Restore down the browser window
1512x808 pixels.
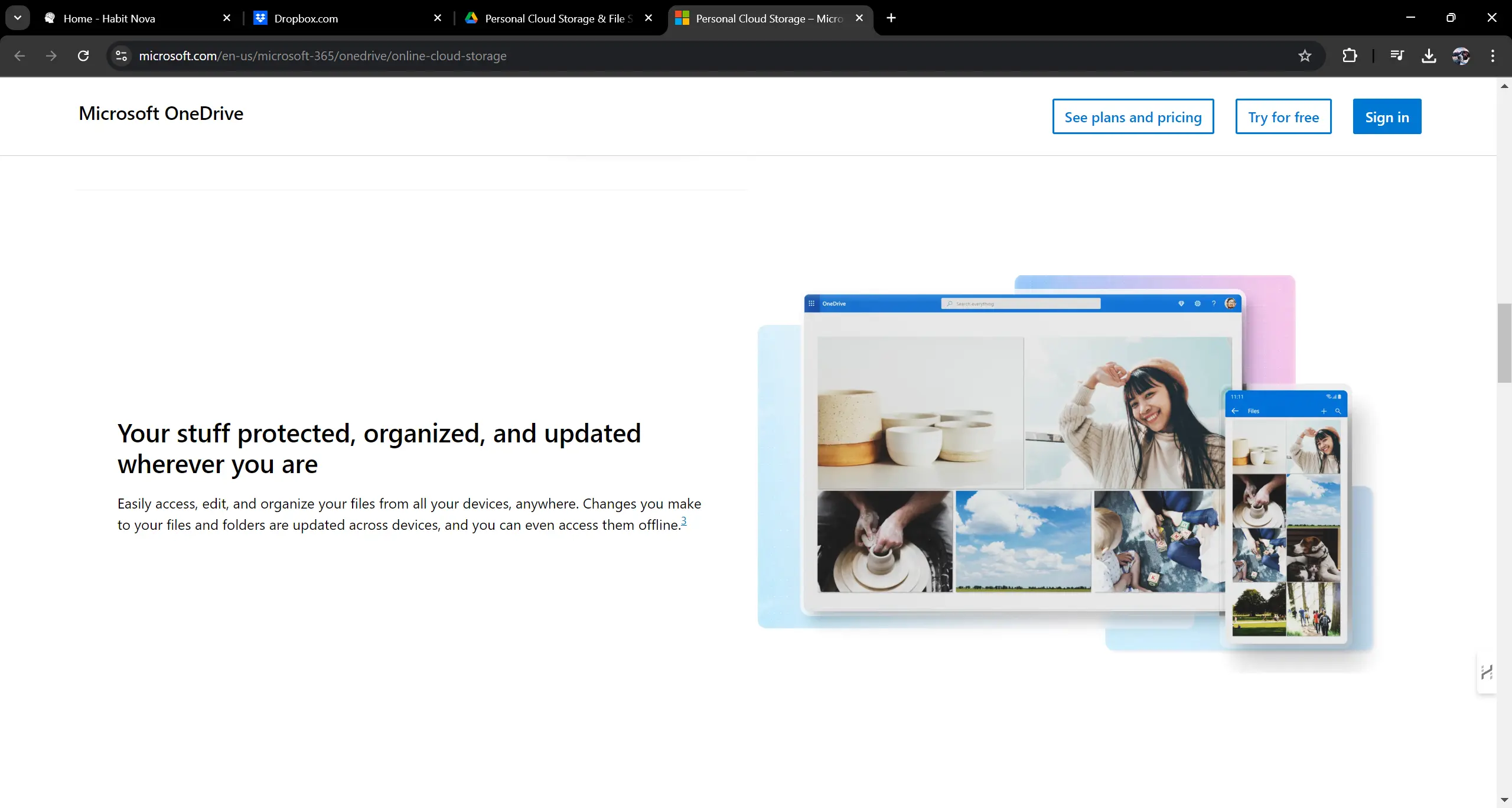pyautogui.click(x=1451, y=18)
